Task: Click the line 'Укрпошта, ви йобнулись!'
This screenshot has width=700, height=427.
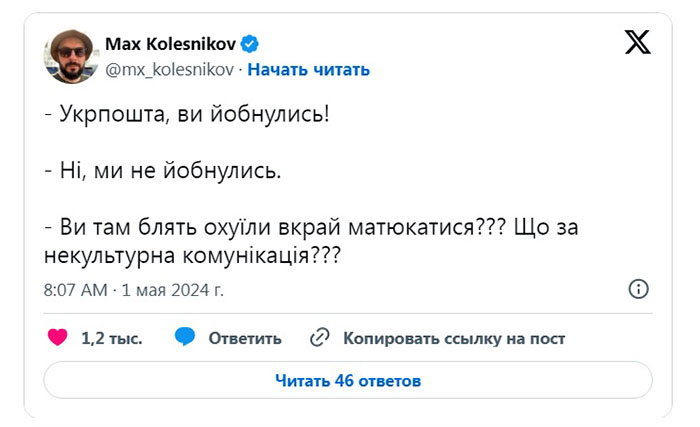Action: coord(187,115)
